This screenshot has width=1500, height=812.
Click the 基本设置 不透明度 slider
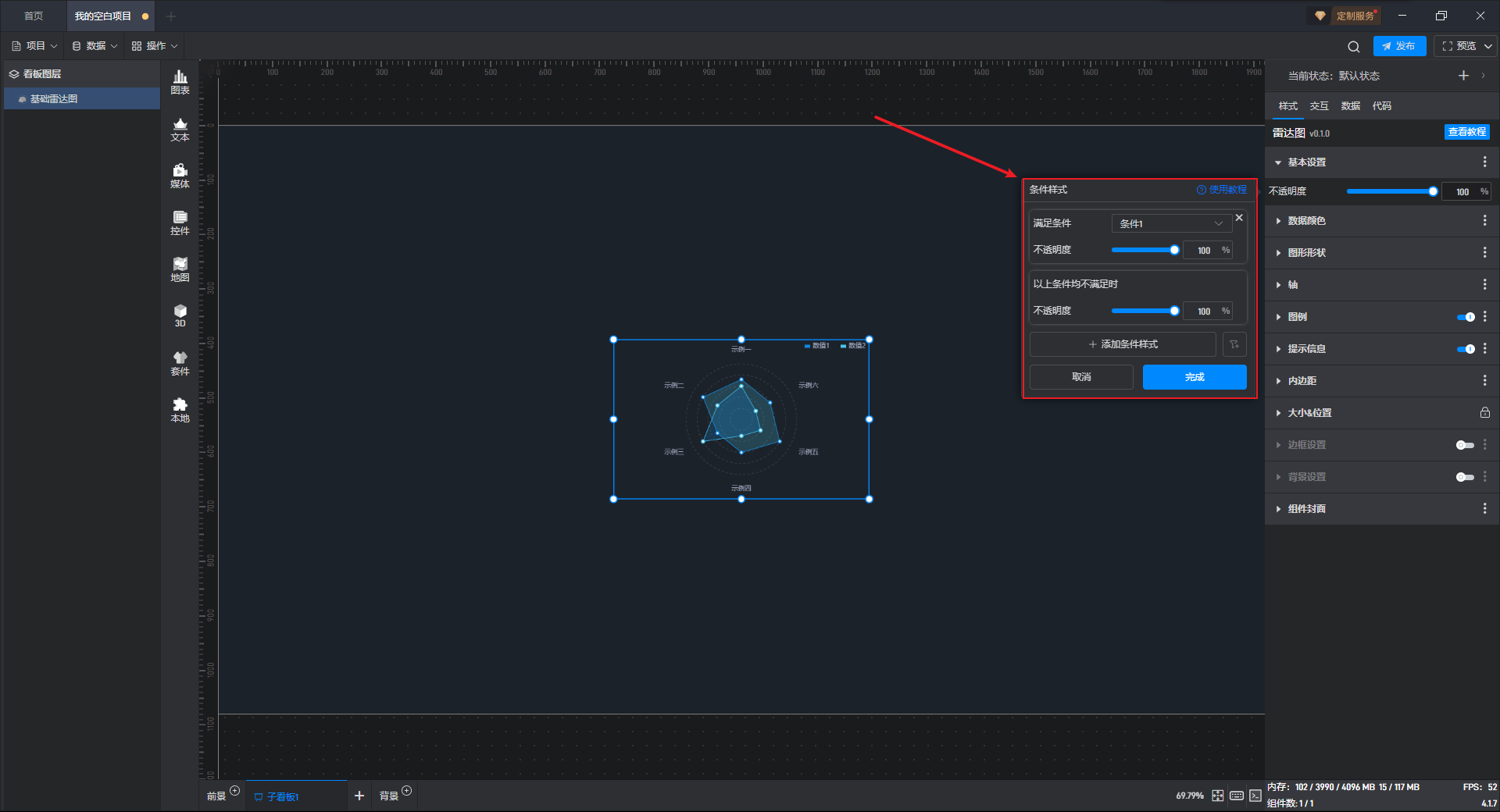click(x=1391, y=191)
